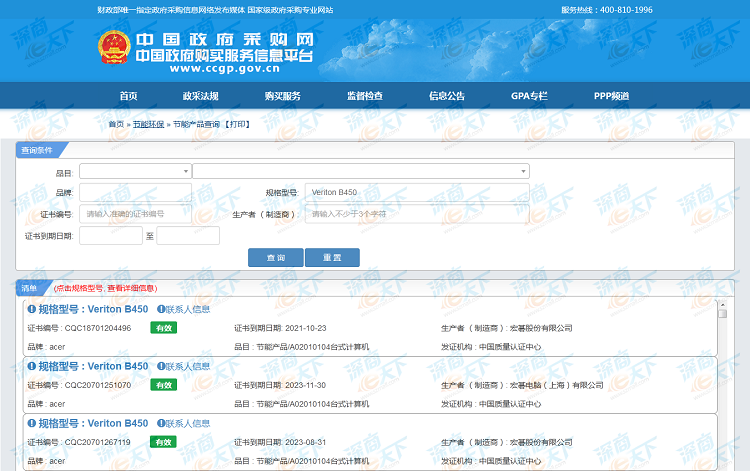Click 有效 badge for CQC18701204496
750x471 pixels.
[x=164, y=328]
